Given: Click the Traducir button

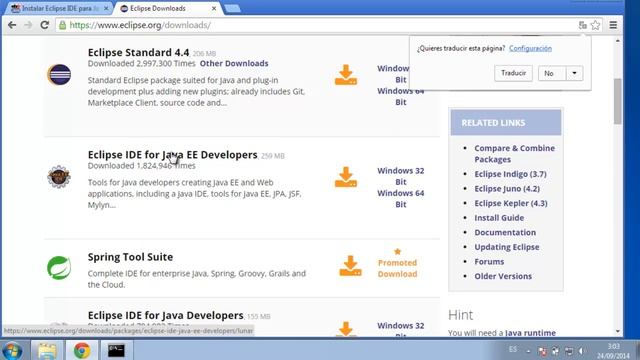Looking at the screenshot, I should coord(513,73).
